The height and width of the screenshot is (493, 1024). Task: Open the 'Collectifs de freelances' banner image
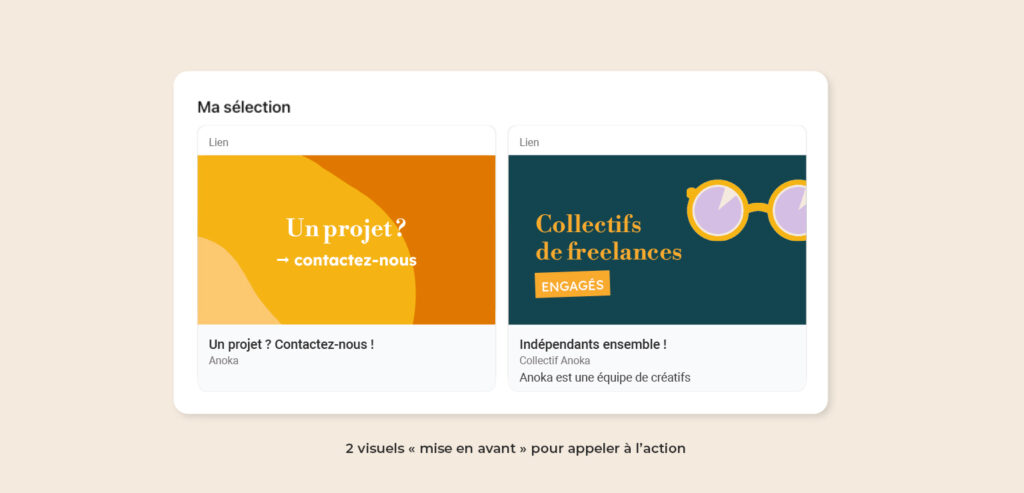tap(657, 240)
